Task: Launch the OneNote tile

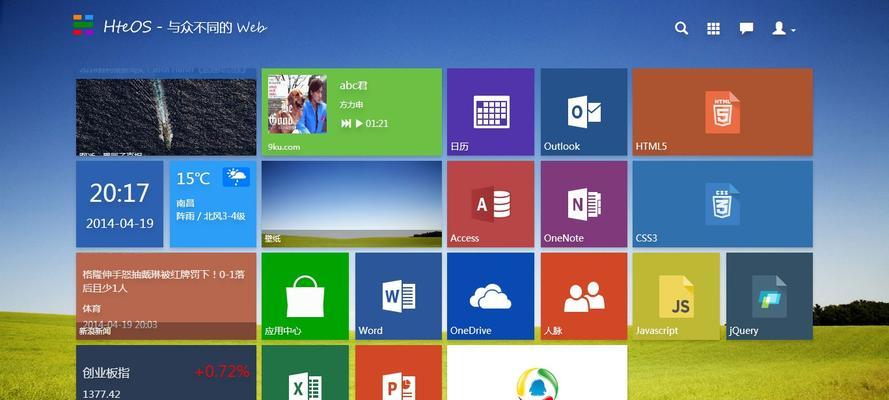Action: pos(584,204)
